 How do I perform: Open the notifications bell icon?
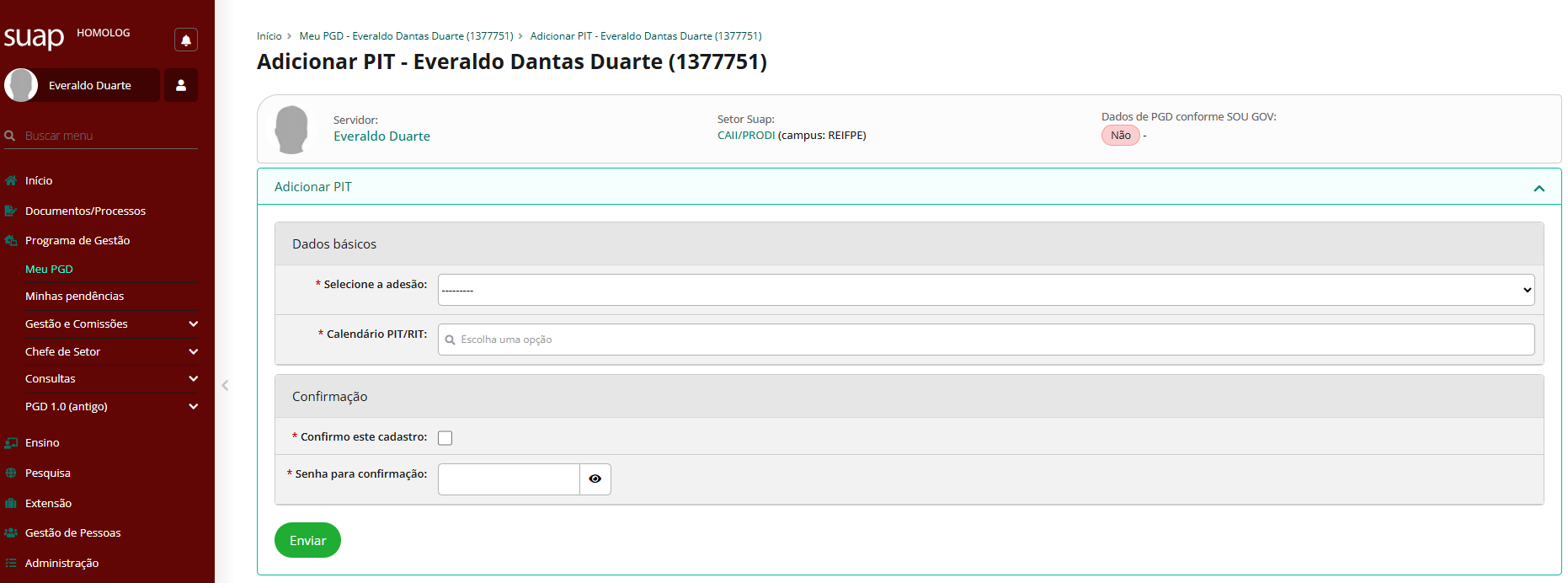pyautogui.click(x=186, y=40)
